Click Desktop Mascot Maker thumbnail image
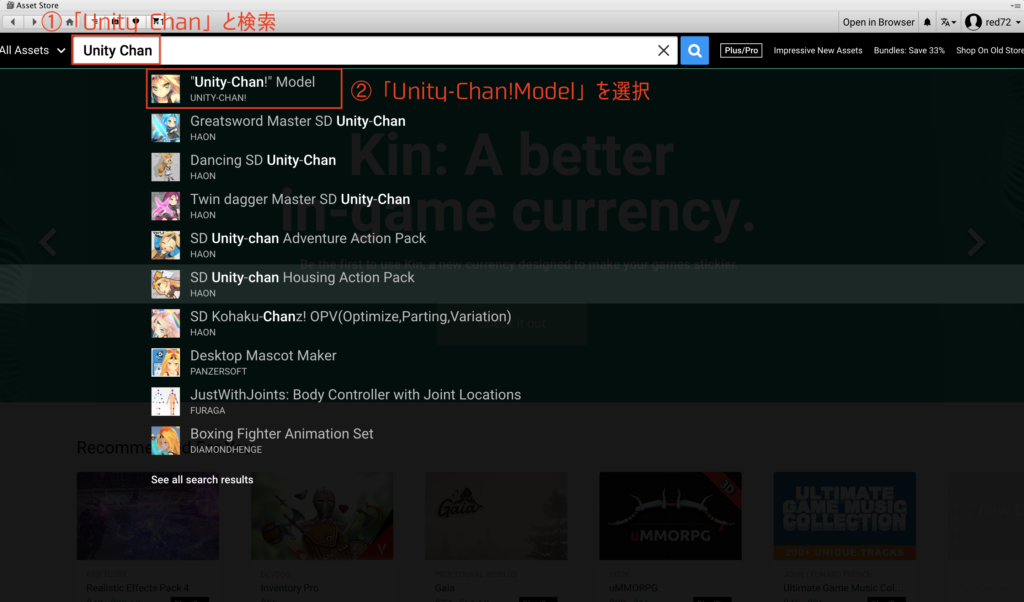 (x=166, y=363)
